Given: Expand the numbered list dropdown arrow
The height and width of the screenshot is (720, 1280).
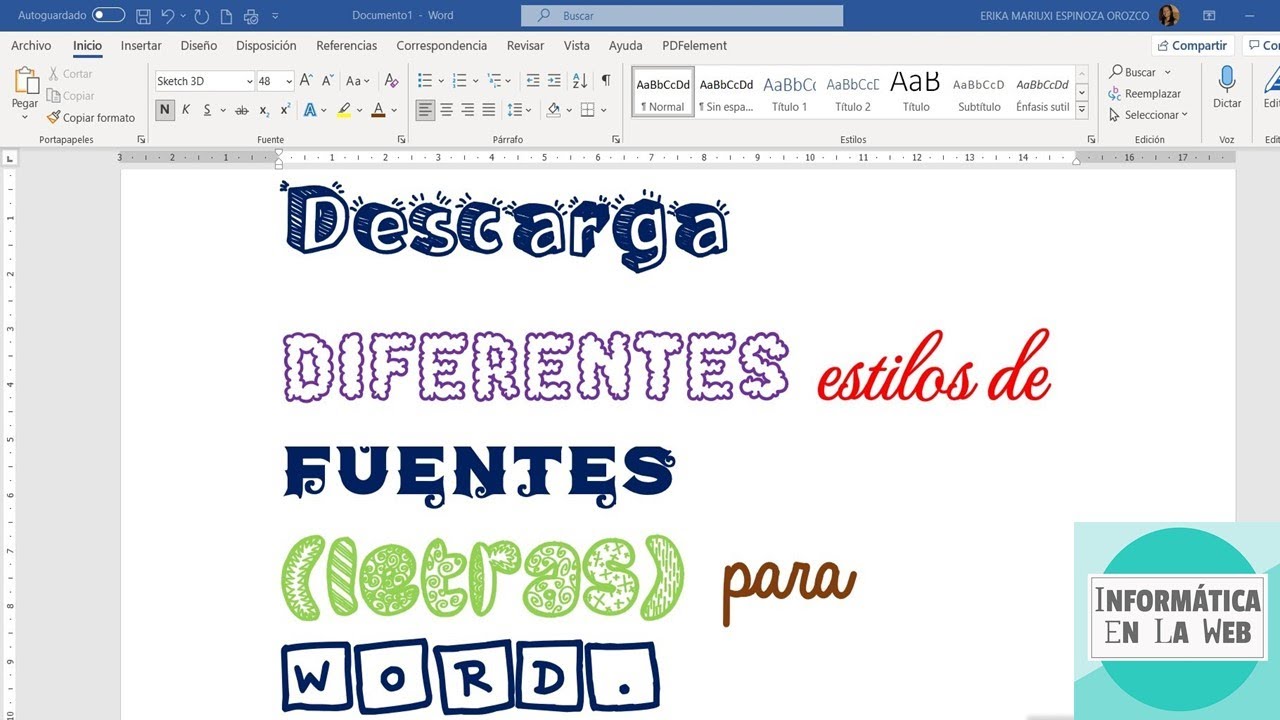Looking at the screenshot, I should pyautogui.click(x=475, y=81).
